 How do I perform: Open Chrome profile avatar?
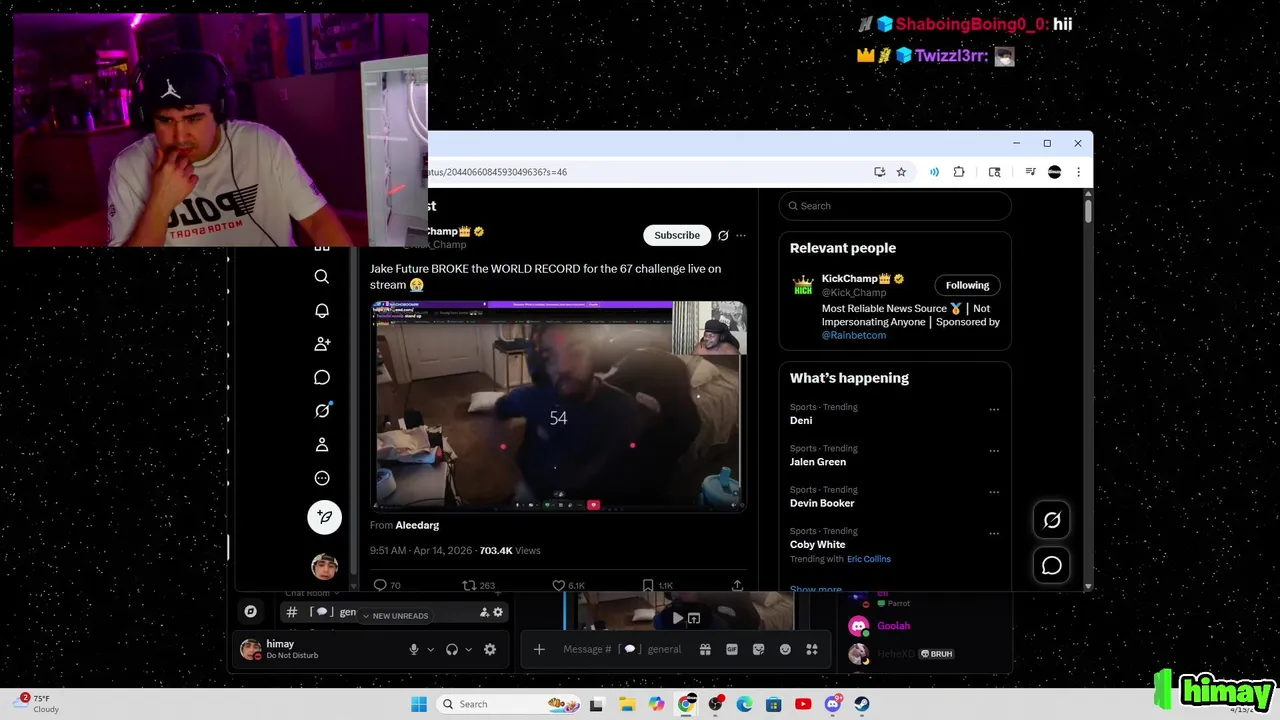pos(1054,172)
